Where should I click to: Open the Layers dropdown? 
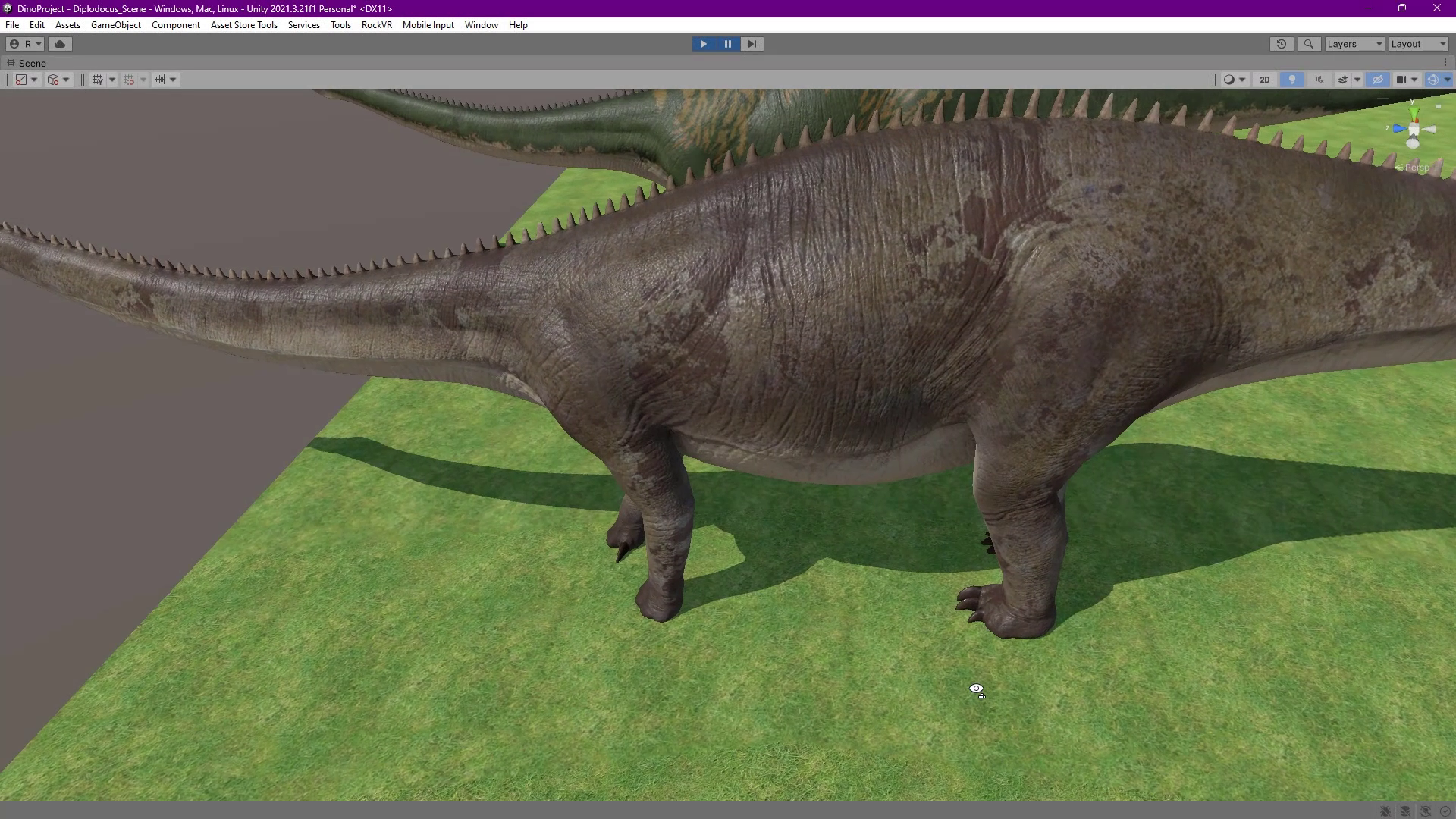pyautogui.click(x=1354, y=43)
